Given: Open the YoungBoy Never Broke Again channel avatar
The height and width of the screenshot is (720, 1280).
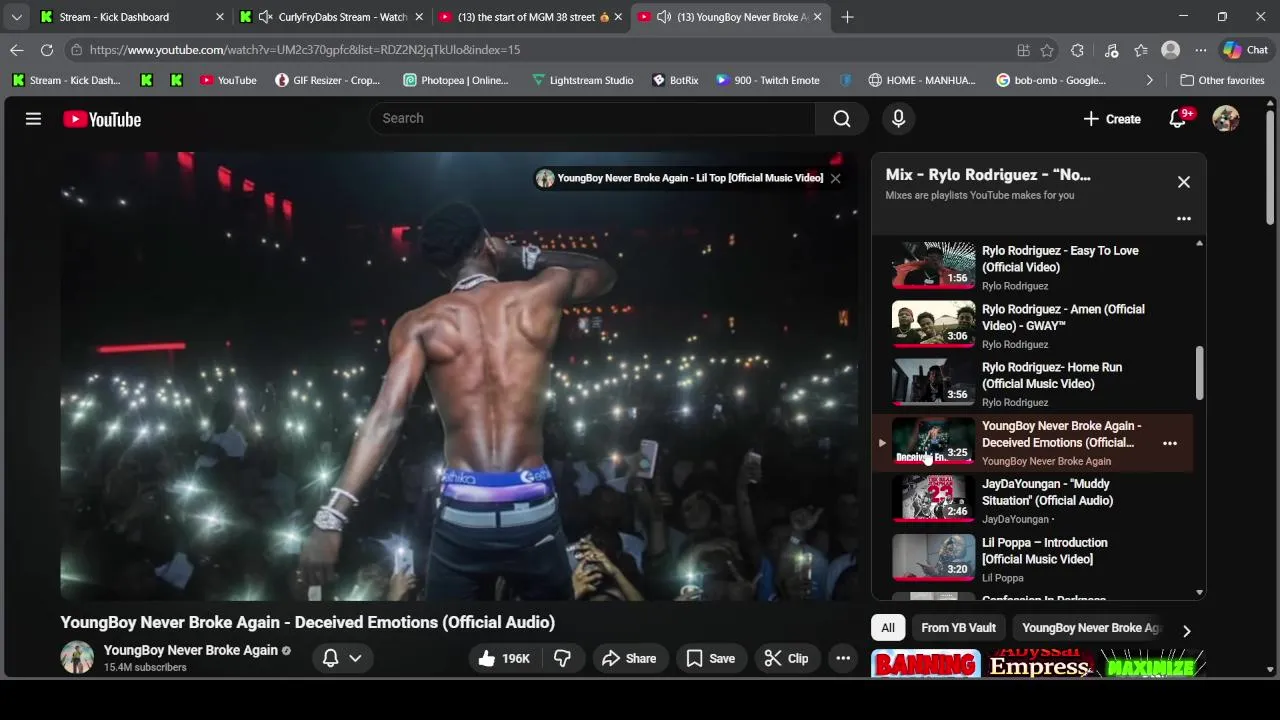Looking at the screenshot, I should [x=77, y=657].
